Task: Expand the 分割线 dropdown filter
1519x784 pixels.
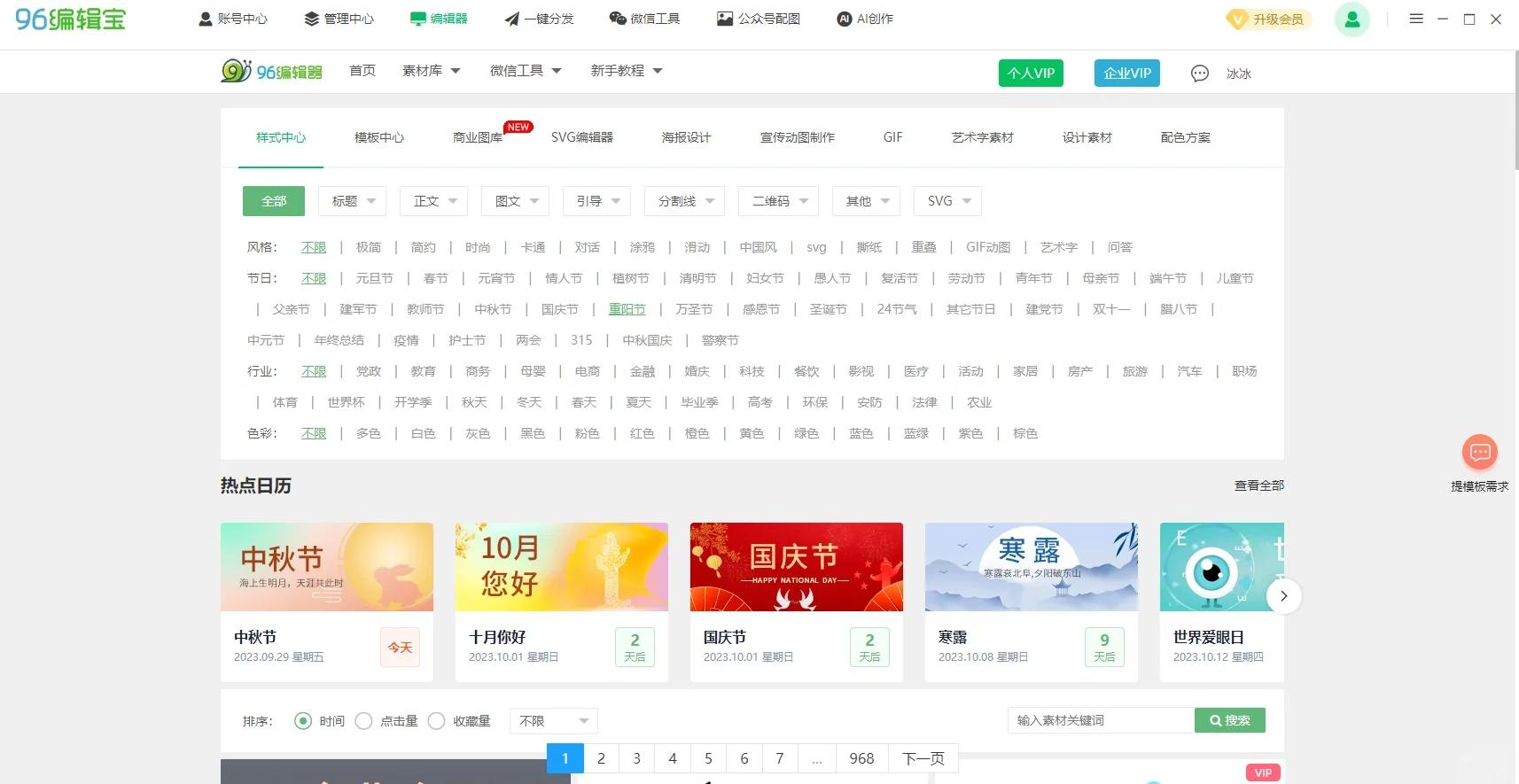Action: click(x=685, y=201)
